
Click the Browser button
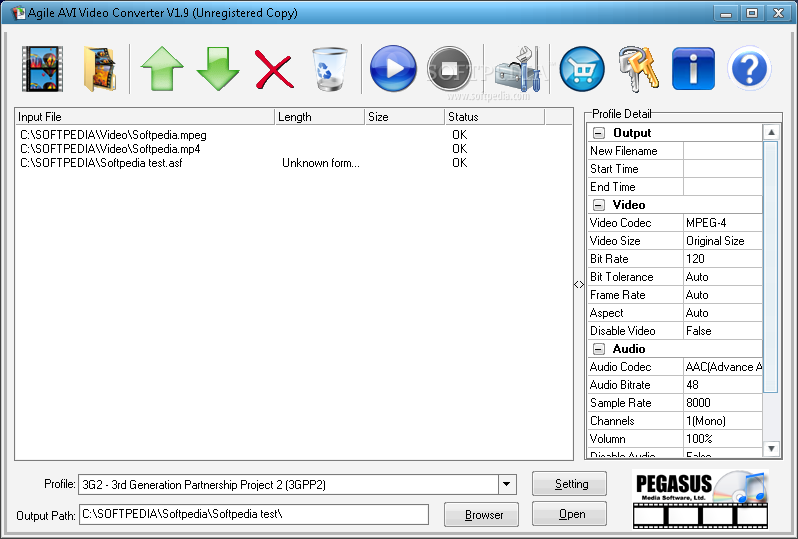pyautogui.click(x=481, y=515)
